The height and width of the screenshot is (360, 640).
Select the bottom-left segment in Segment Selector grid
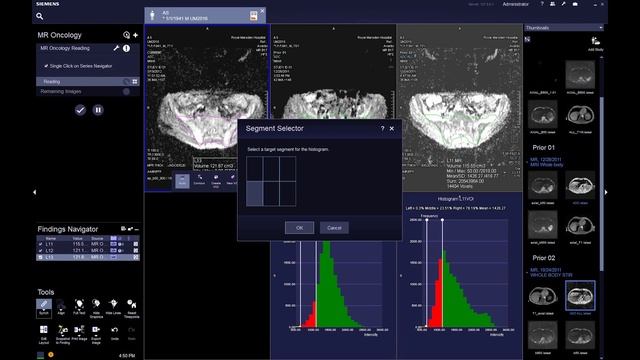[x=255, y=193]
